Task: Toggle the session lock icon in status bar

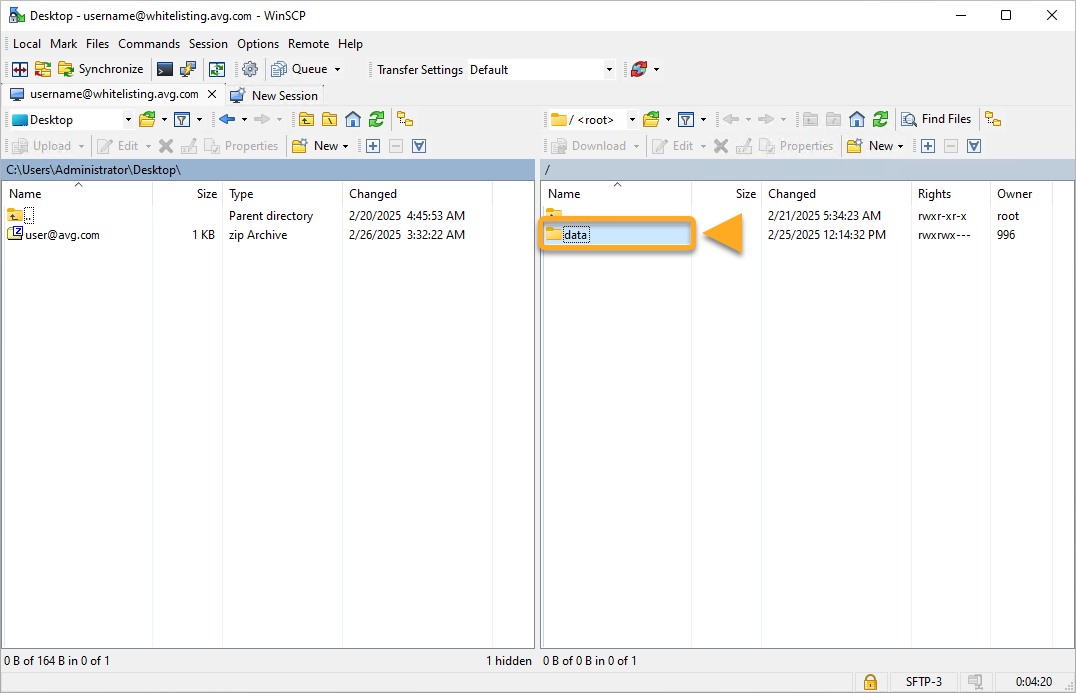Action: [870, 681]
